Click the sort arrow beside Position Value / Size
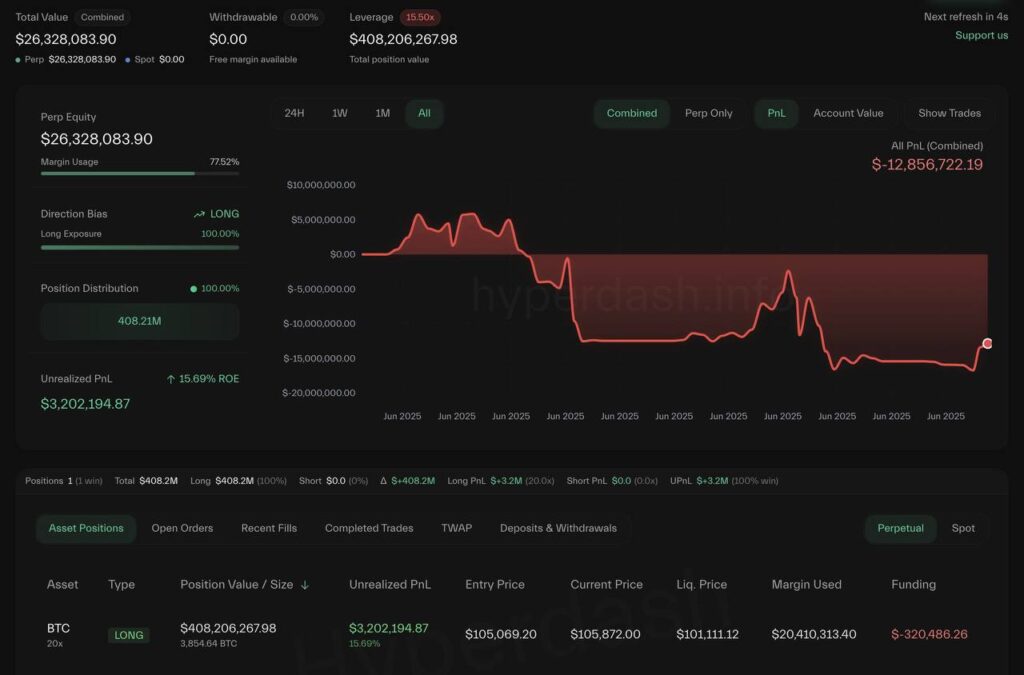 coord(305,585)
